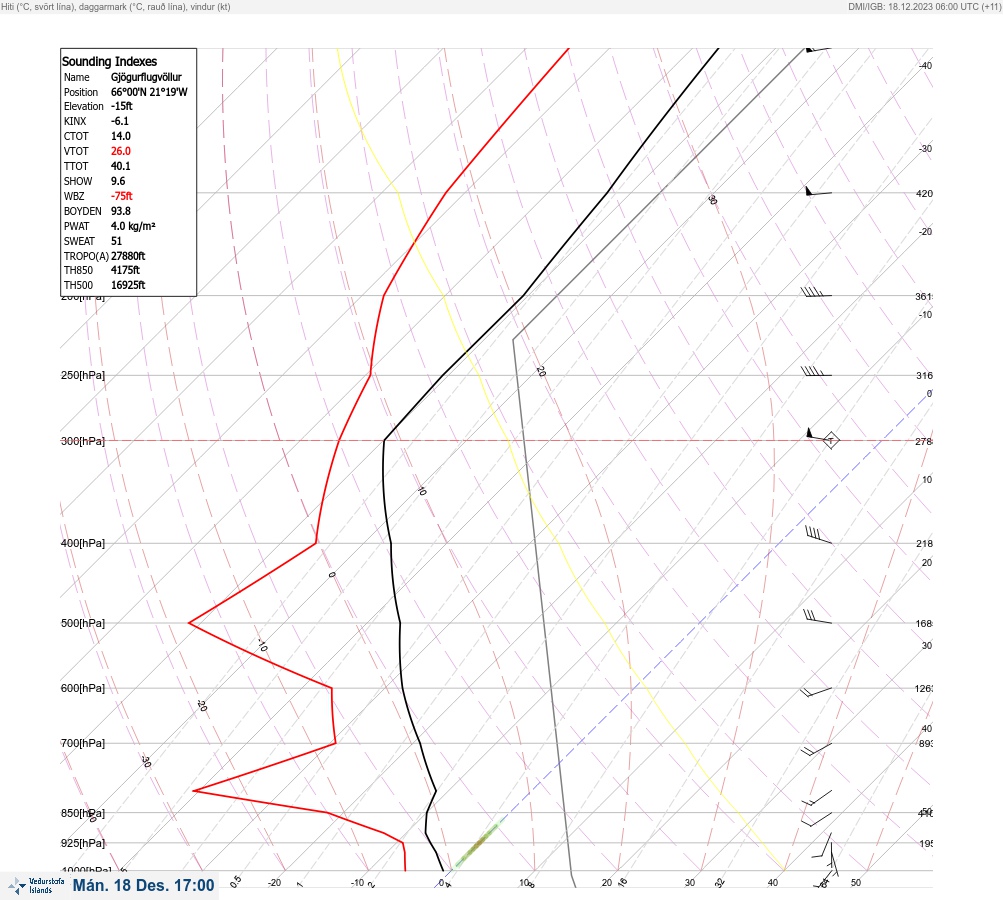Click the DMI/IGB model run time header
Screen dimensions: 1003x900
(924, 6)
